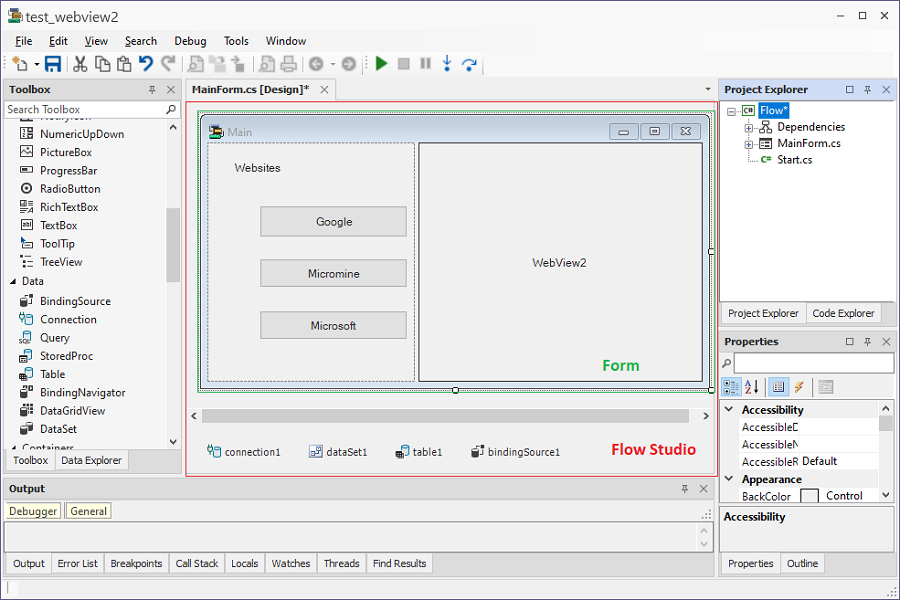Click the Micromine button on the form
Image resolution: width=900 pixels, height=600 pixels.
[333, 273]
